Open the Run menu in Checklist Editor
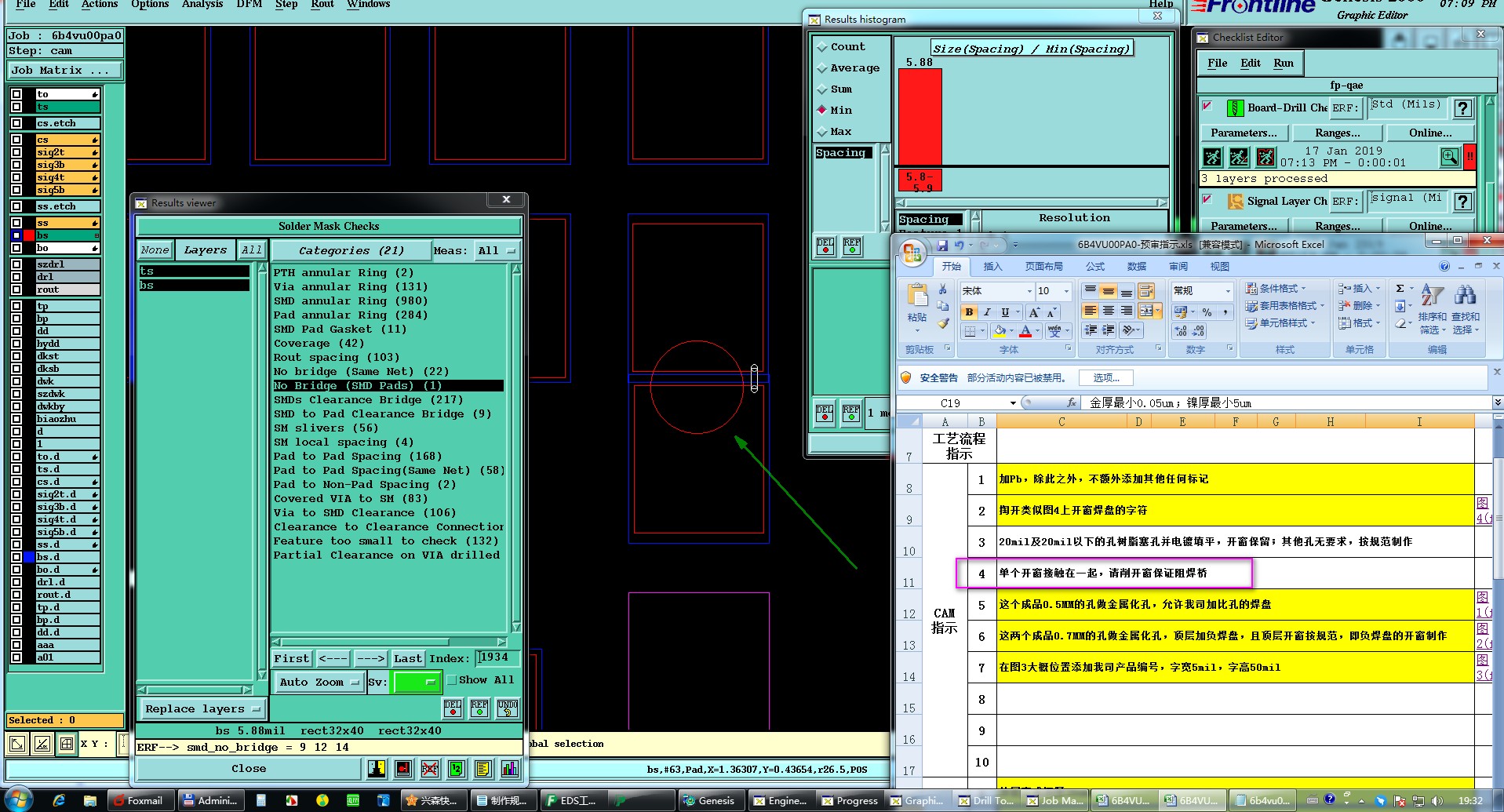Image resolution: width=1504 pixels, height=812 pixels. (1284, 63)
